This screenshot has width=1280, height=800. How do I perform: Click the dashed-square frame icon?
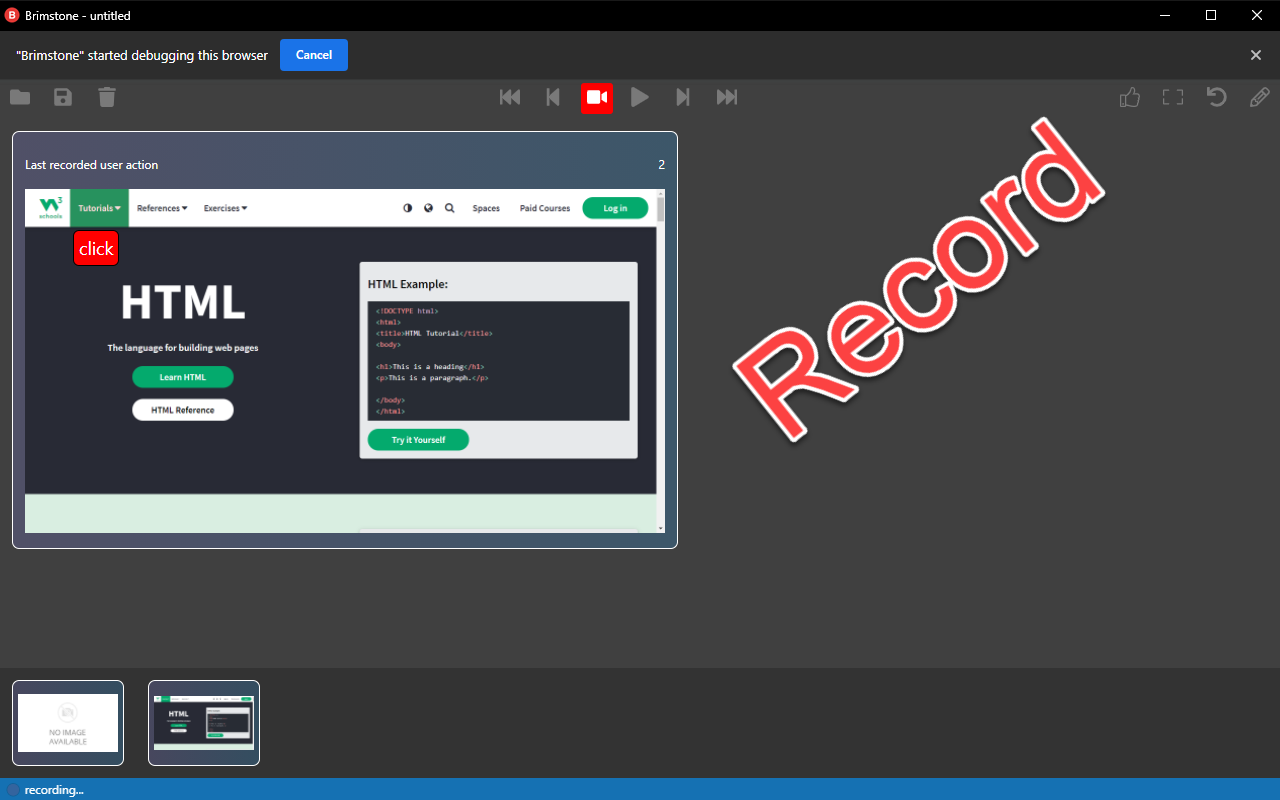coord(1173,97)
